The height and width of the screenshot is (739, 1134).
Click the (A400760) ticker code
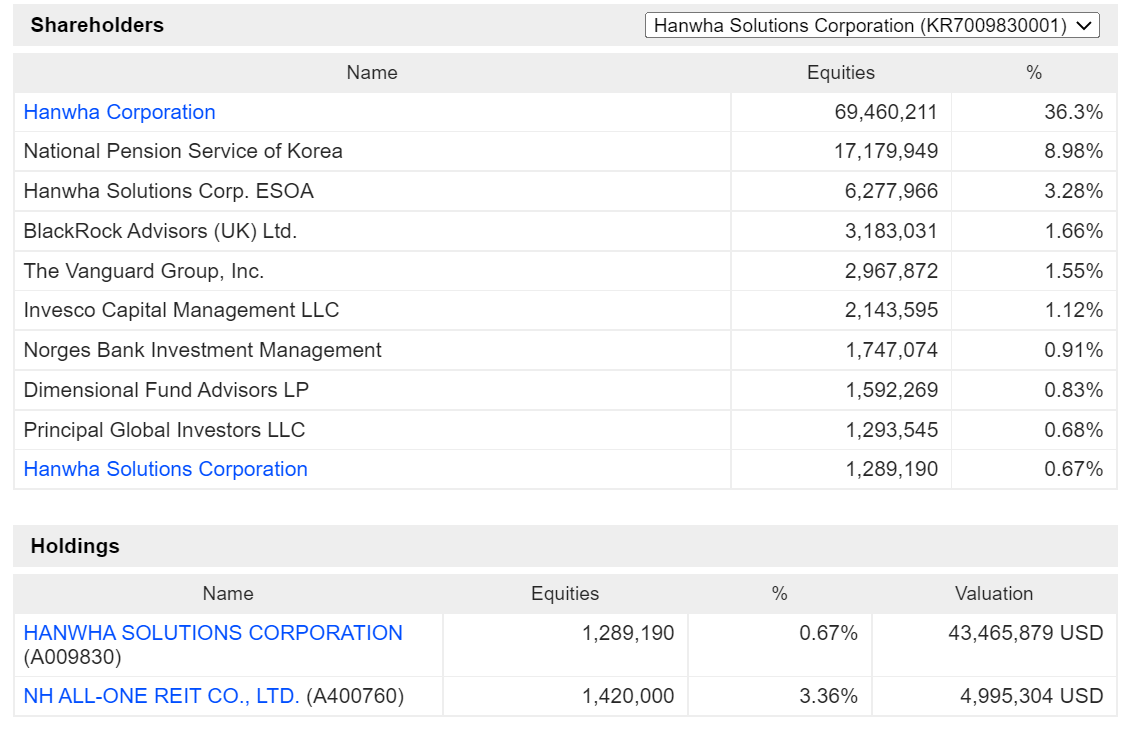tap(355, 696)
